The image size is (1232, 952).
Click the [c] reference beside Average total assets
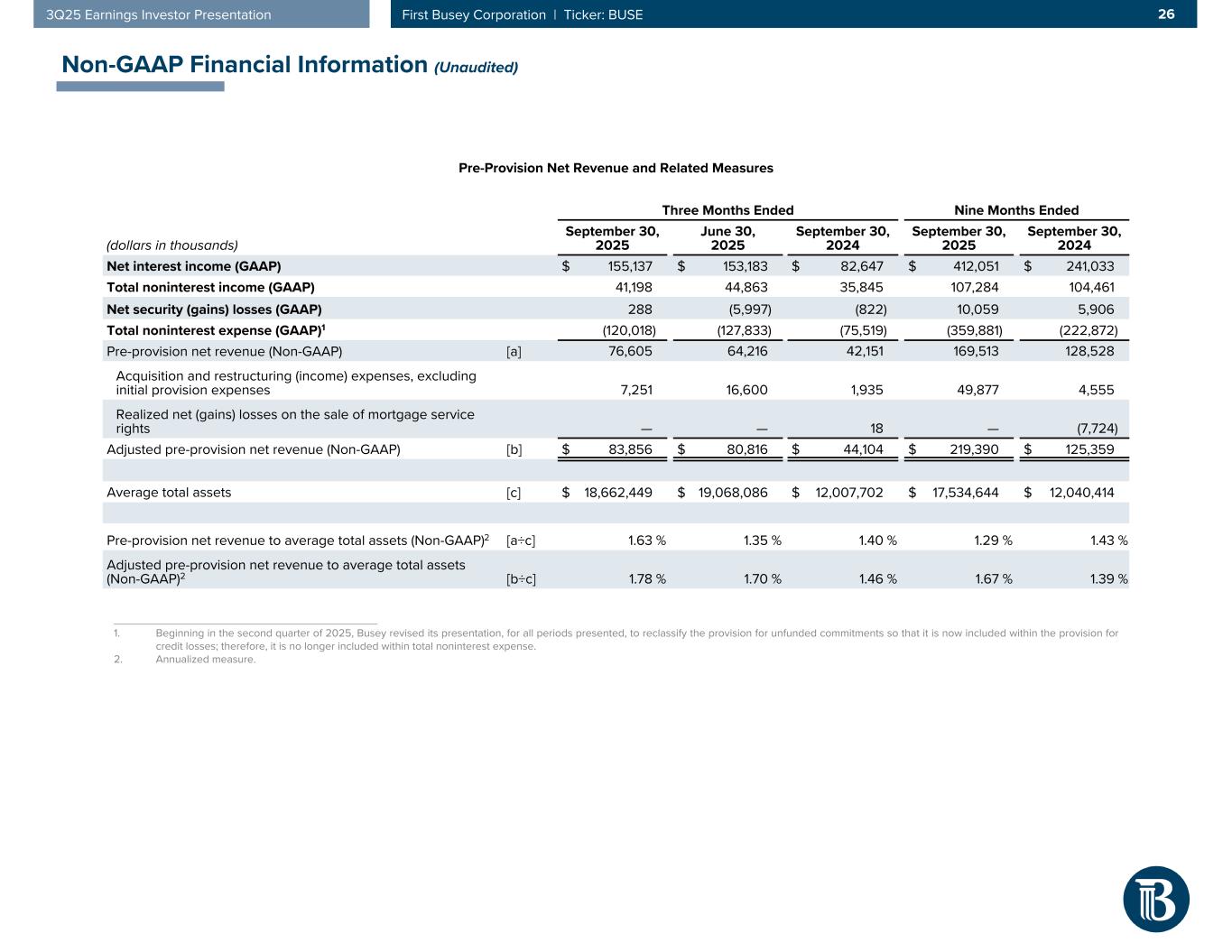coord(514,493)
